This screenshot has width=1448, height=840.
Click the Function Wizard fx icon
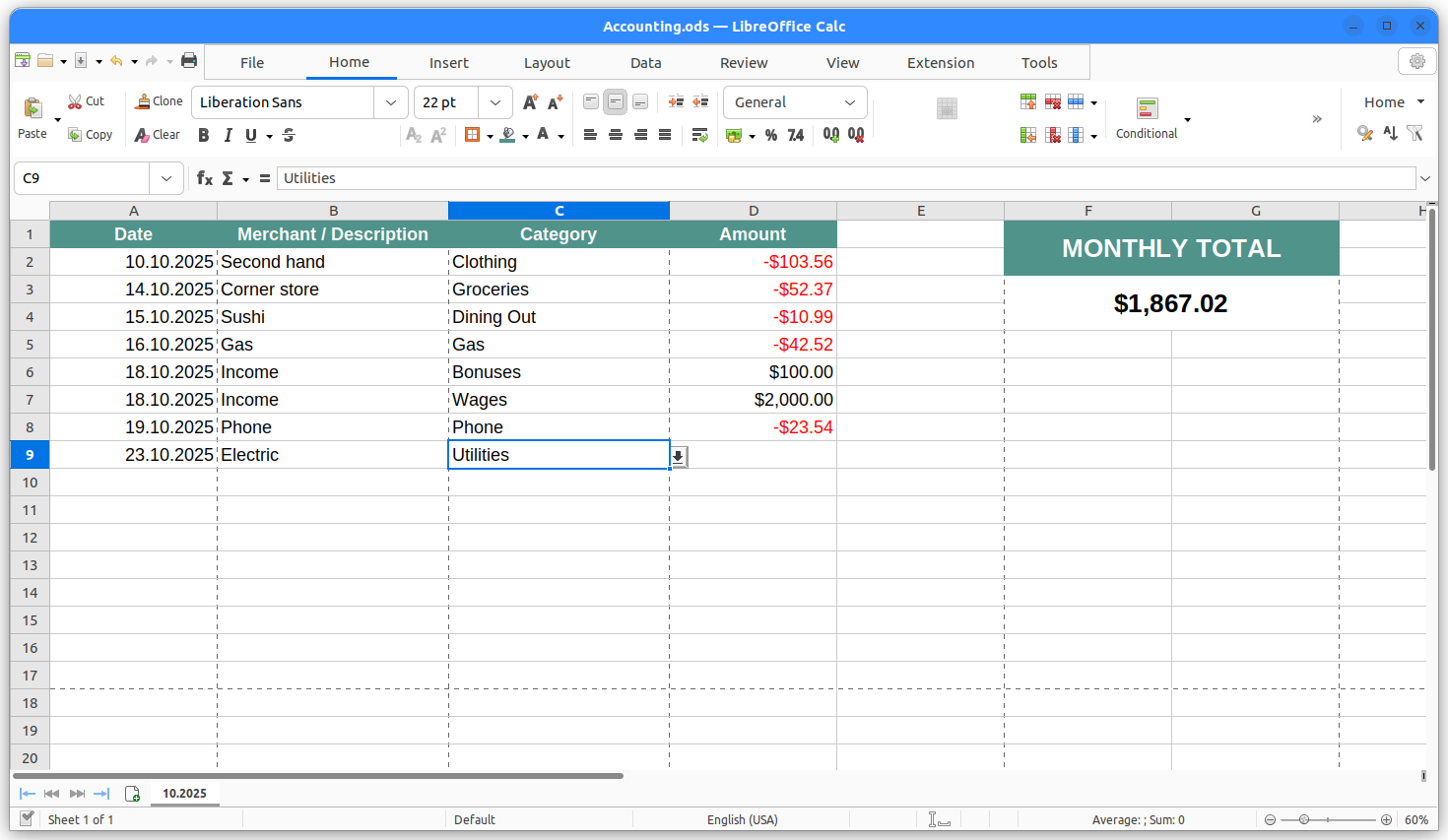click(x=204, y=178)
